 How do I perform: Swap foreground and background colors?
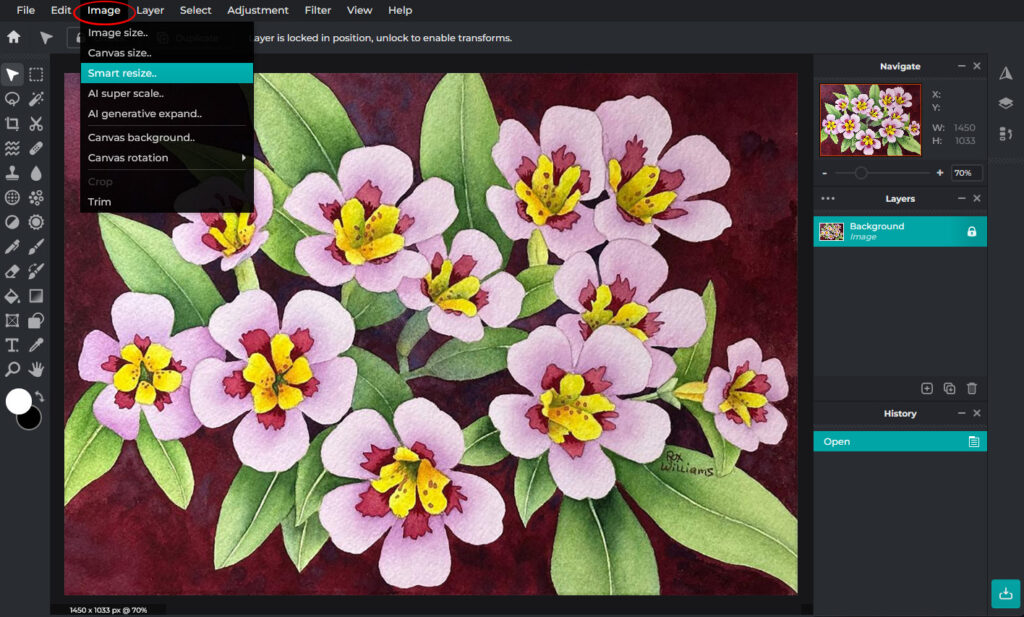(x=40, y=396)
